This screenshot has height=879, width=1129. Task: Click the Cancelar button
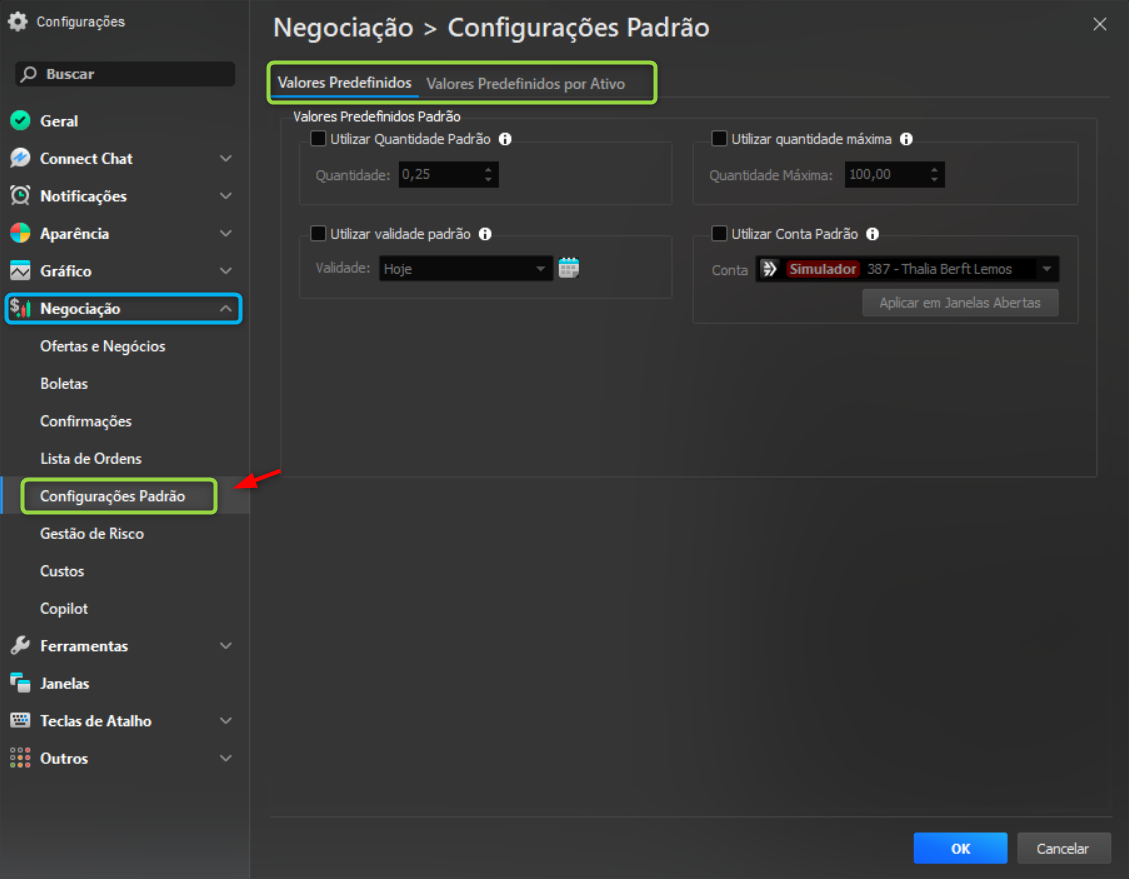click(x=1063, y=848)
